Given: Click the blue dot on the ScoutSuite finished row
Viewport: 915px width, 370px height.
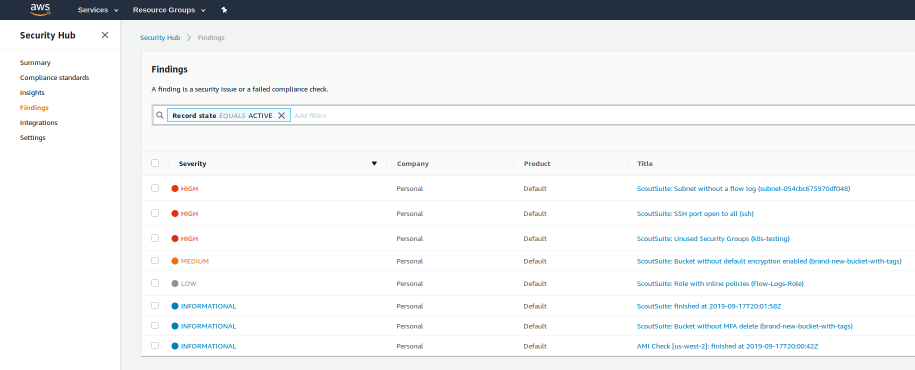Looking at the screenshot, I should tap(174, 306).
